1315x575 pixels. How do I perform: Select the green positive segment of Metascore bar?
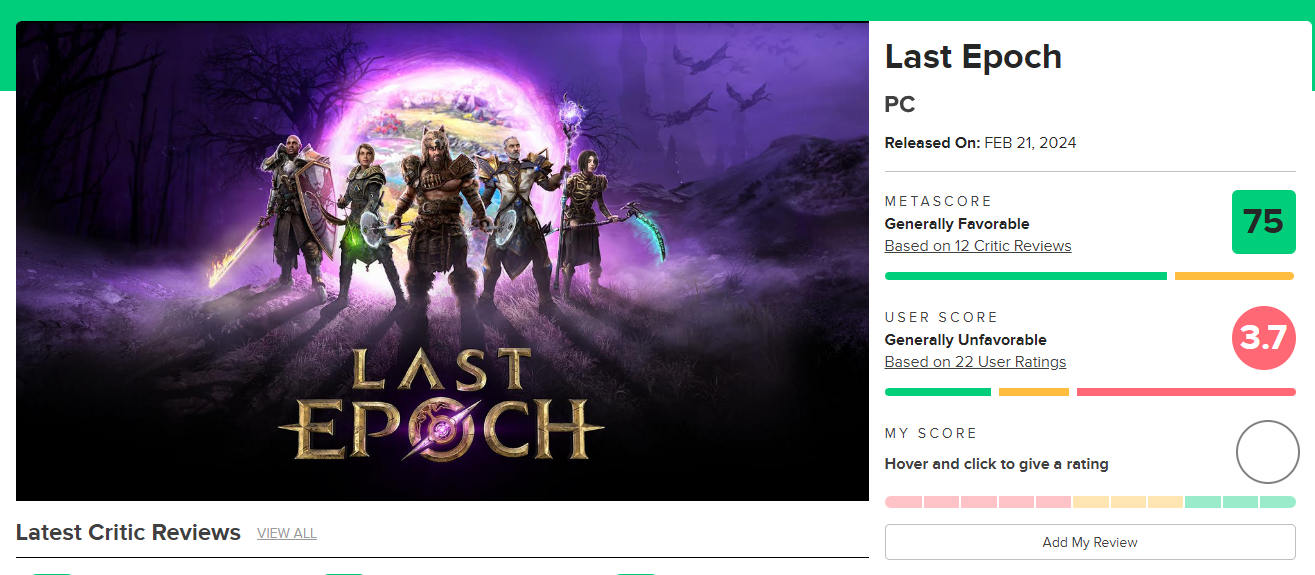coord(1025,276)
